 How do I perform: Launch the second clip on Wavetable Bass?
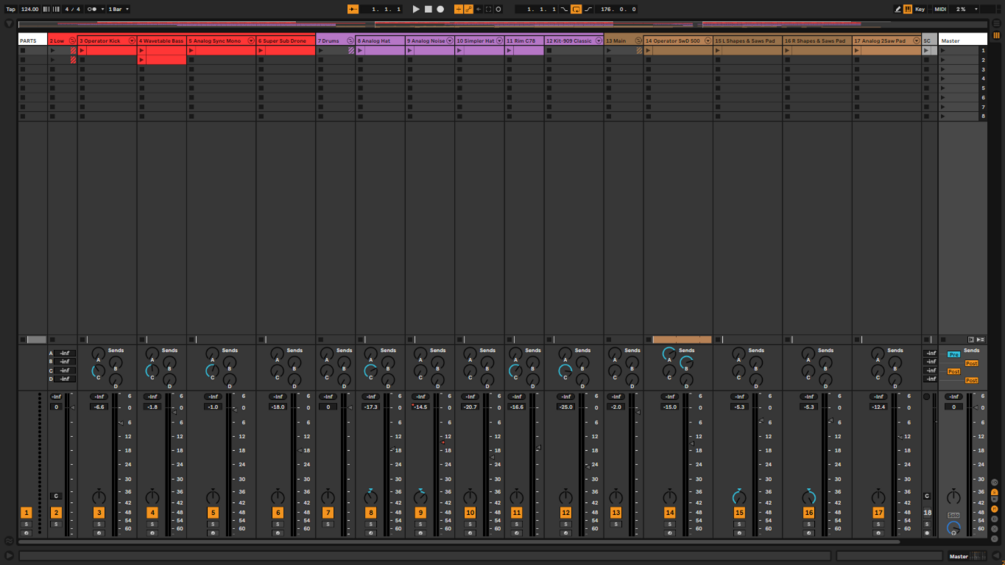coord(142,60)
